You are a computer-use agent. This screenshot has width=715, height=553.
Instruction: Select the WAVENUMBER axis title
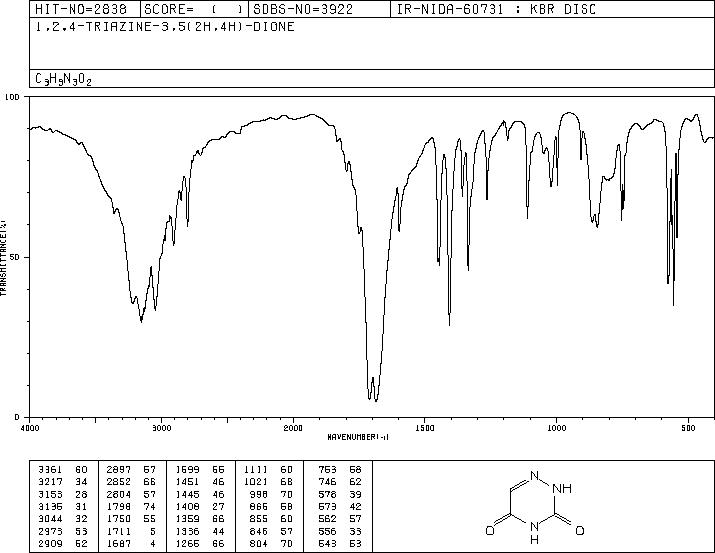point(358,437)
